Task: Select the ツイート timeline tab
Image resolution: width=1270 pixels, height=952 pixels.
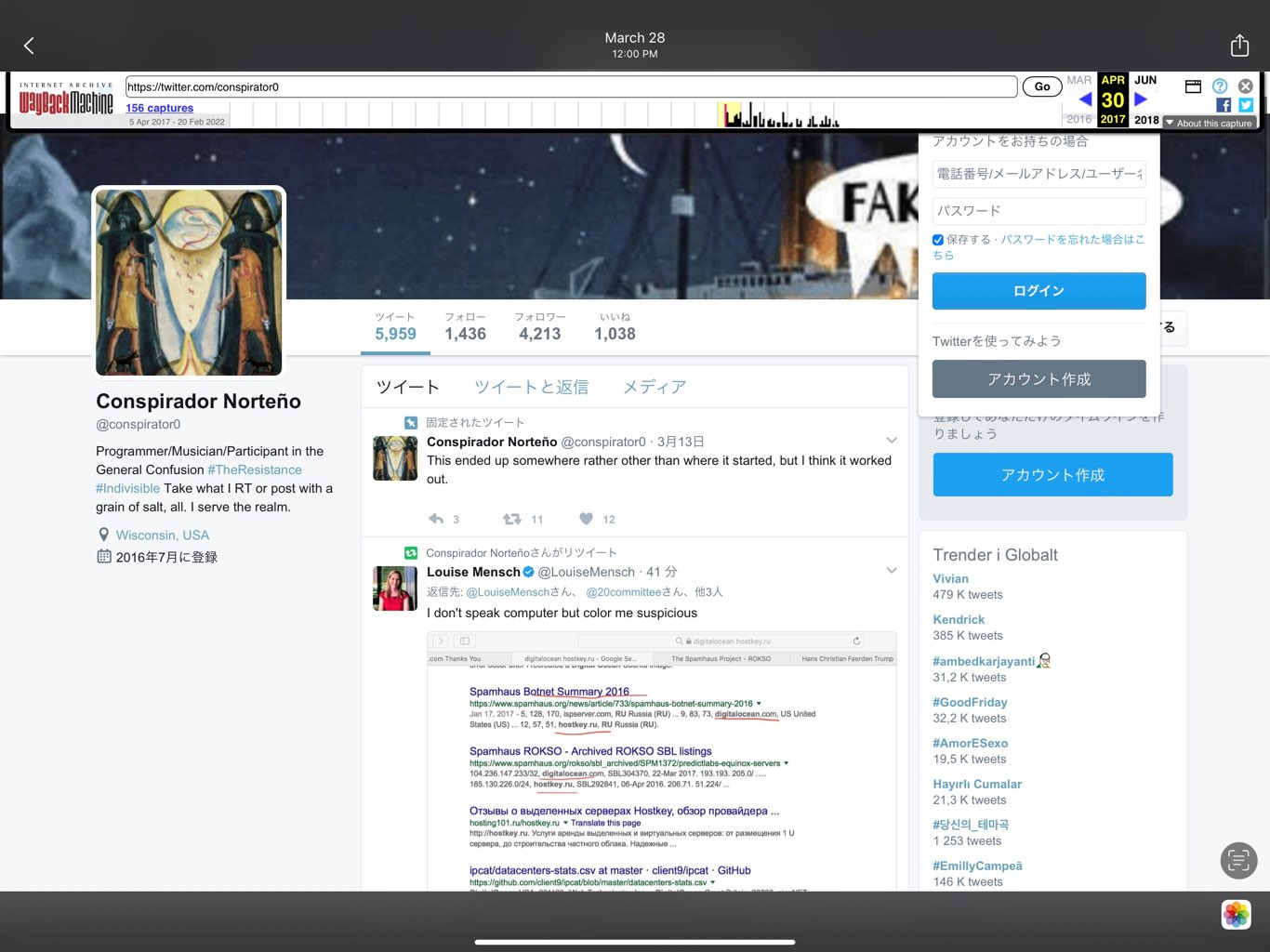Action: click(x=407, y=387)
